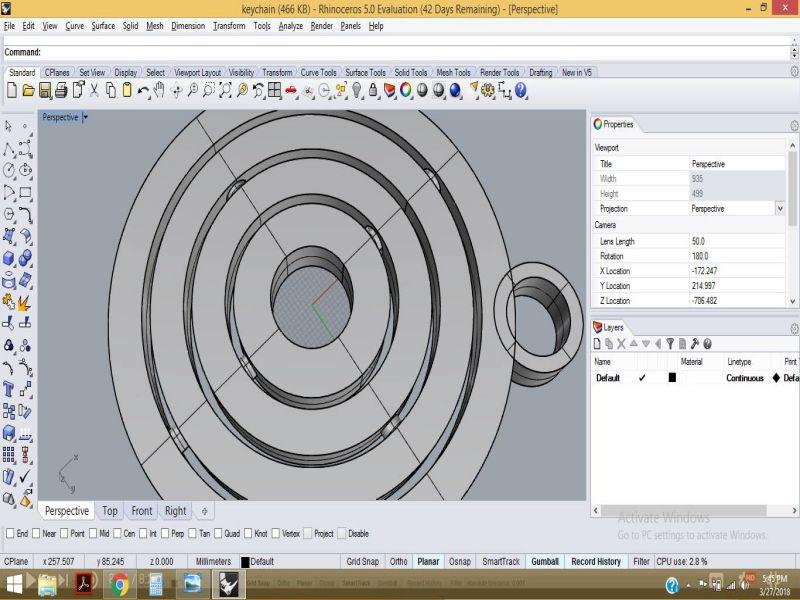Check the Project osnap option
This screenshot has height=600, width=800.
pyautogui.click(x=308, y=534)
